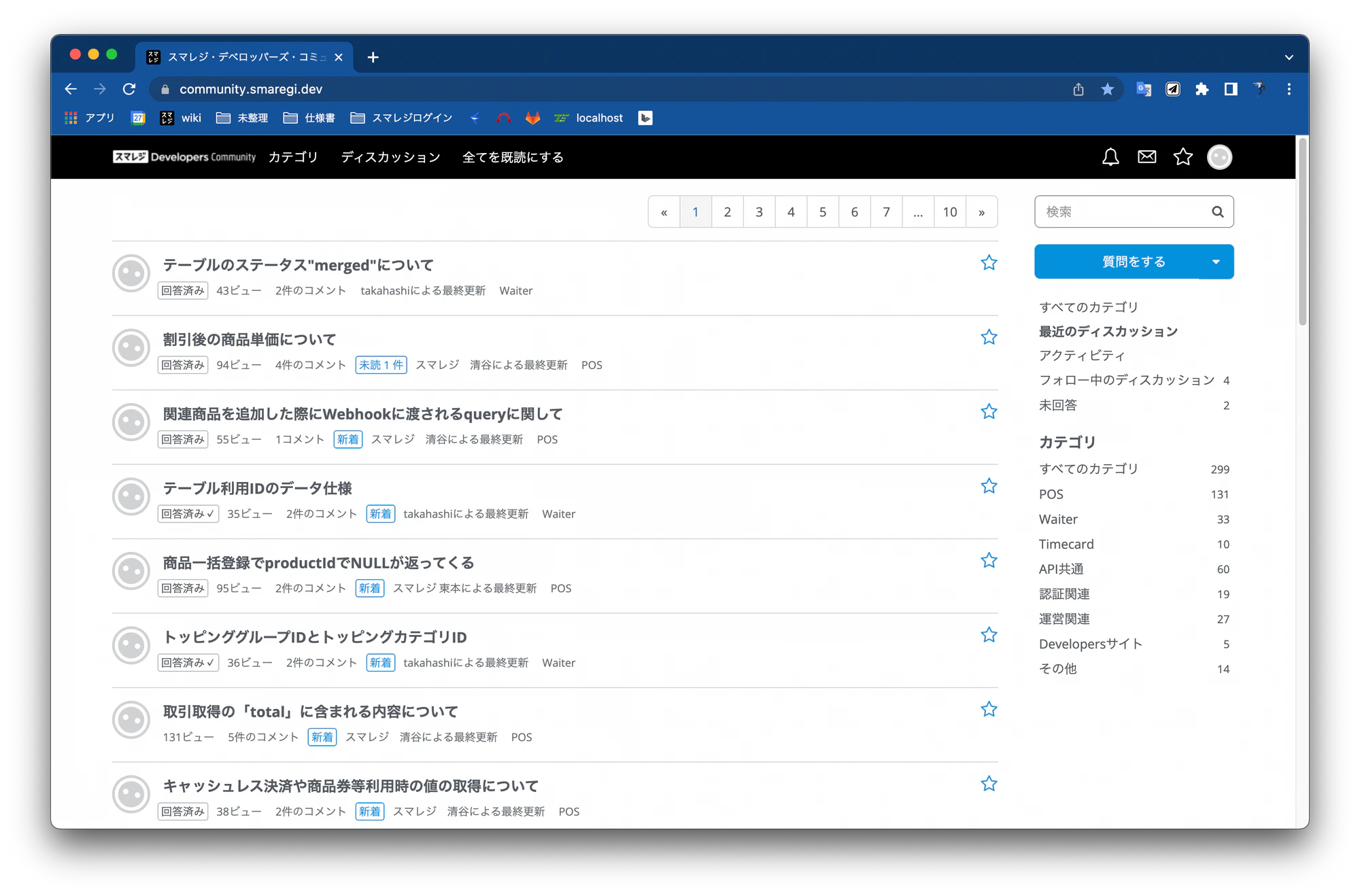Toggle star on 割引後の商品単価について discussion
Viewport: 1360px width, 896px height.
pyautogui.click(x=989, y=337)
